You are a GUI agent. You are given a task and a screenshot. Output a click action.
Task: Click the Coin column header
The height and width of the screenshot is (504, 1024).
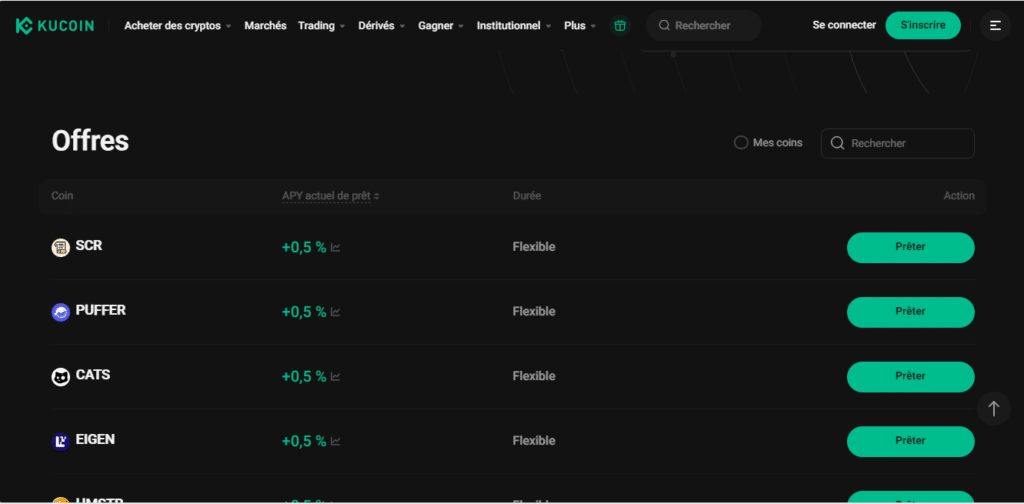pos(62,196)
